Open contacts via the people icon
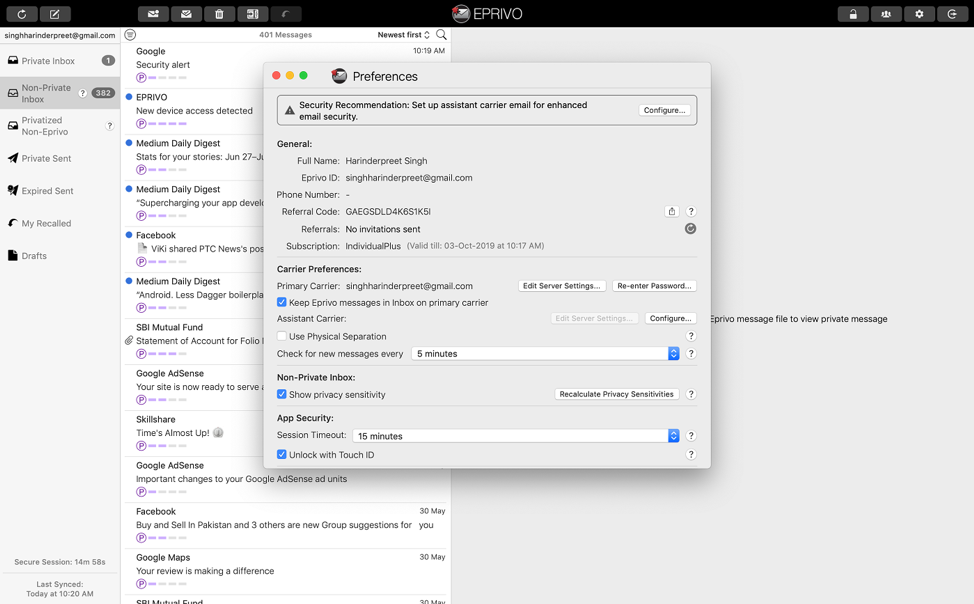Image resolution: width=974 pixels, height=604 pixels. (886, 14)
